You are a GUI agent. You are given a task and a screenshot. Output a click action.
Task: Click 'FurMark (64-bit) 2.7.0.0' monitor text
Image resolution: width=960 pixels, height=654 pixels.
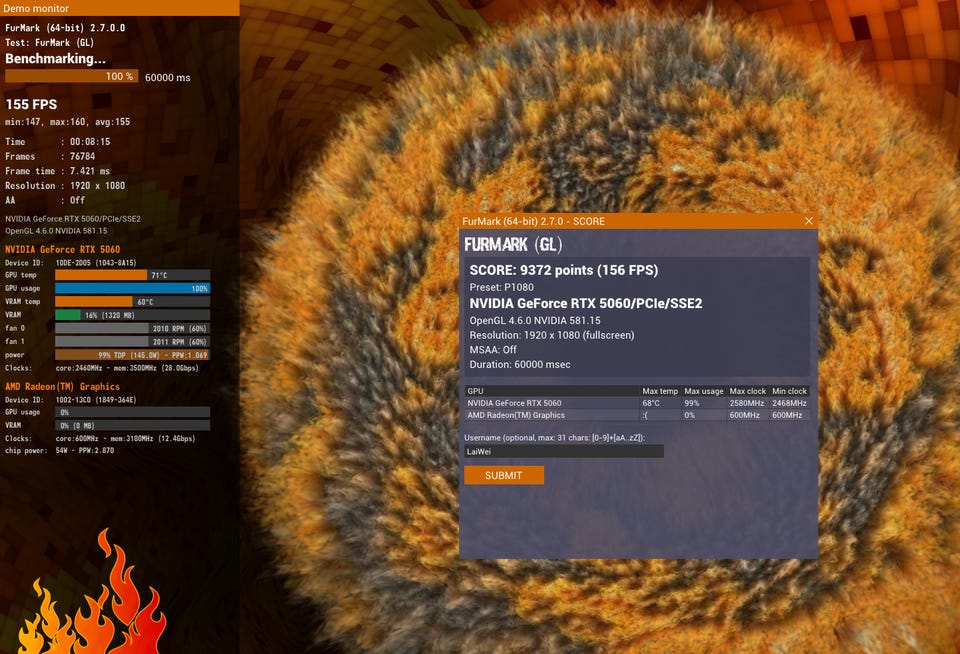(x=65, y=28)
